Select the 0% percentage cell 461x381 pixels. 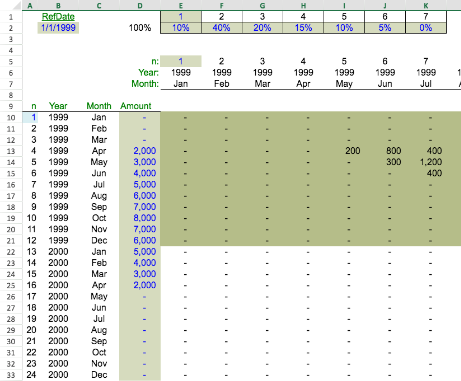click(x=426, y=28)
